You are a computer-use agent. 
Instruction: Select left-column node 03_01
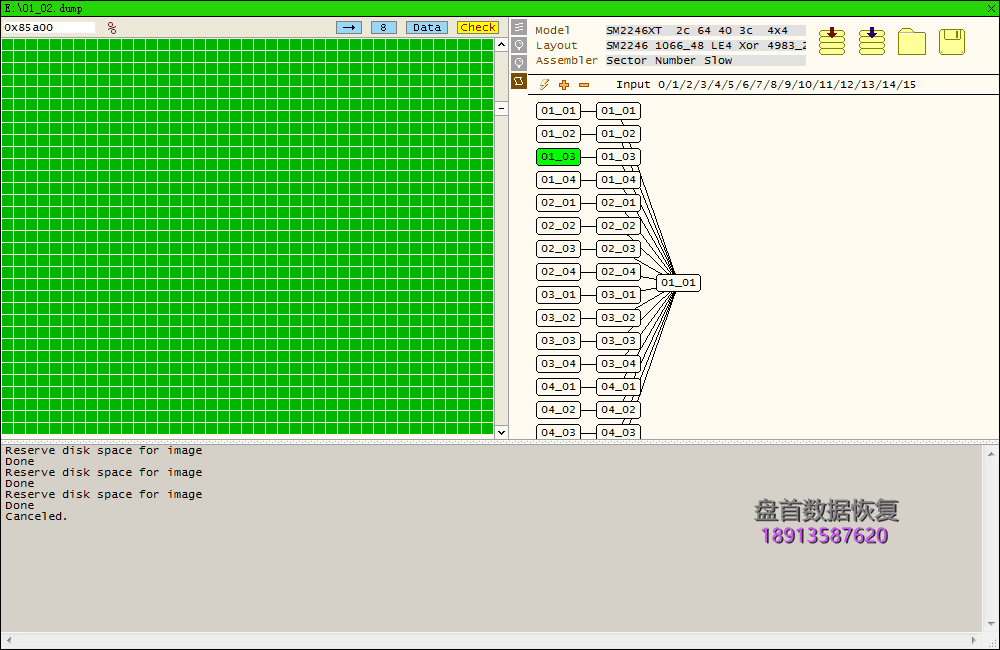pyautogui.click(x=558, y=295)
